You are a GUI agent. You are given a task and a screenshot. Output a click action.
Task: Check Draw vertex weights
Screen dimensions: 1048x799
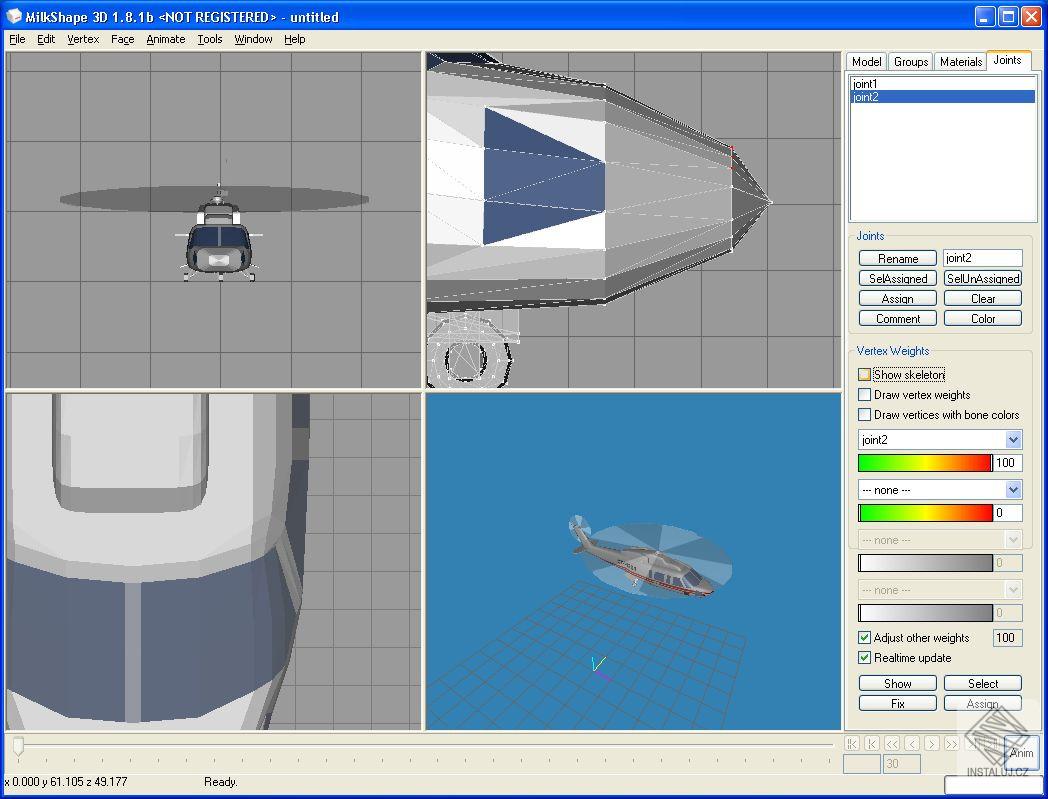[x=864, y=394]
